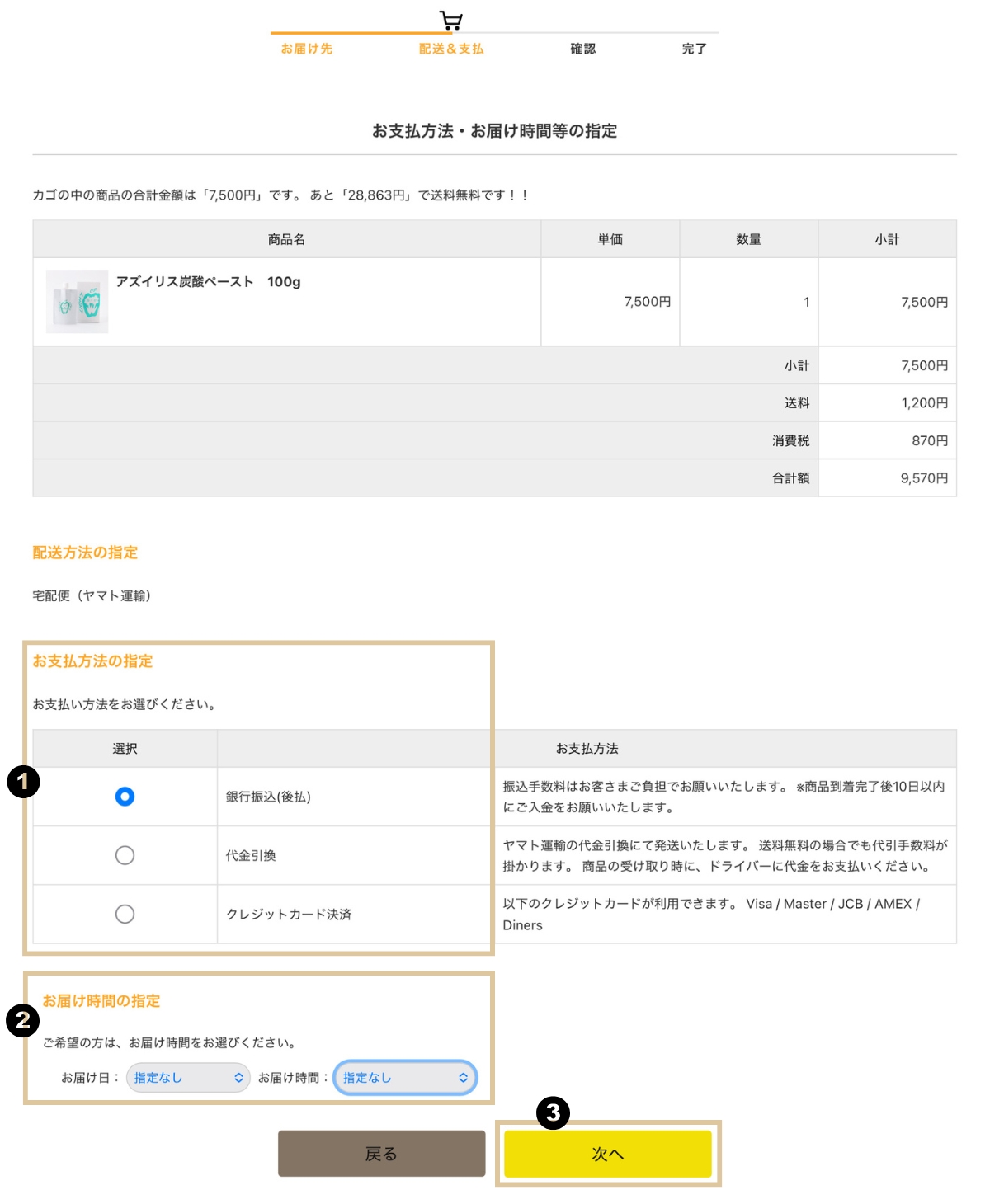This screenshot has width=990, height=1204.
Task: Click the numbered badge 2 marker
Action: point(22,1020)
